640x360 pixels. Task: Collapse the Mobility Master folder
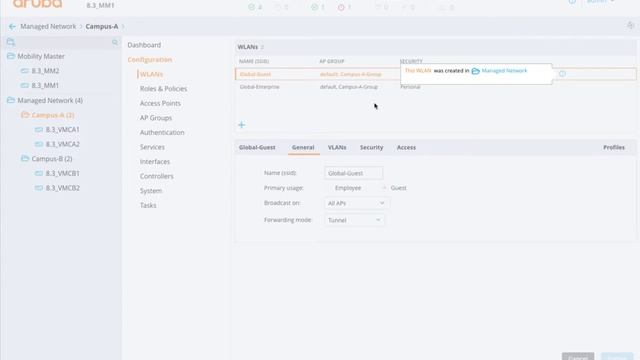pyautogui.click(x=11, y=56)
